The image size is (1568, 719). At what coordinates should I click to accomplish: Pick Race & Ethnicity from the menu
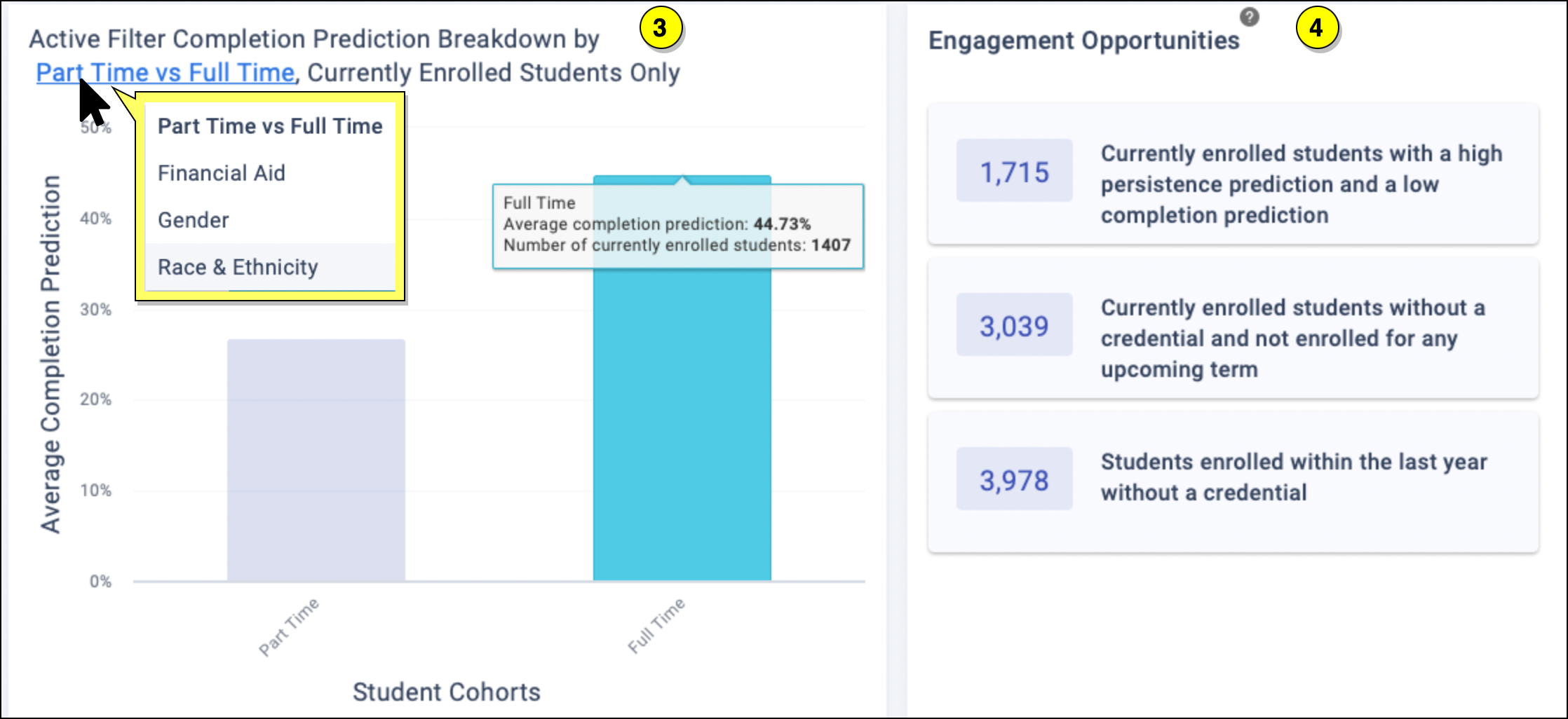click(238, 267)
